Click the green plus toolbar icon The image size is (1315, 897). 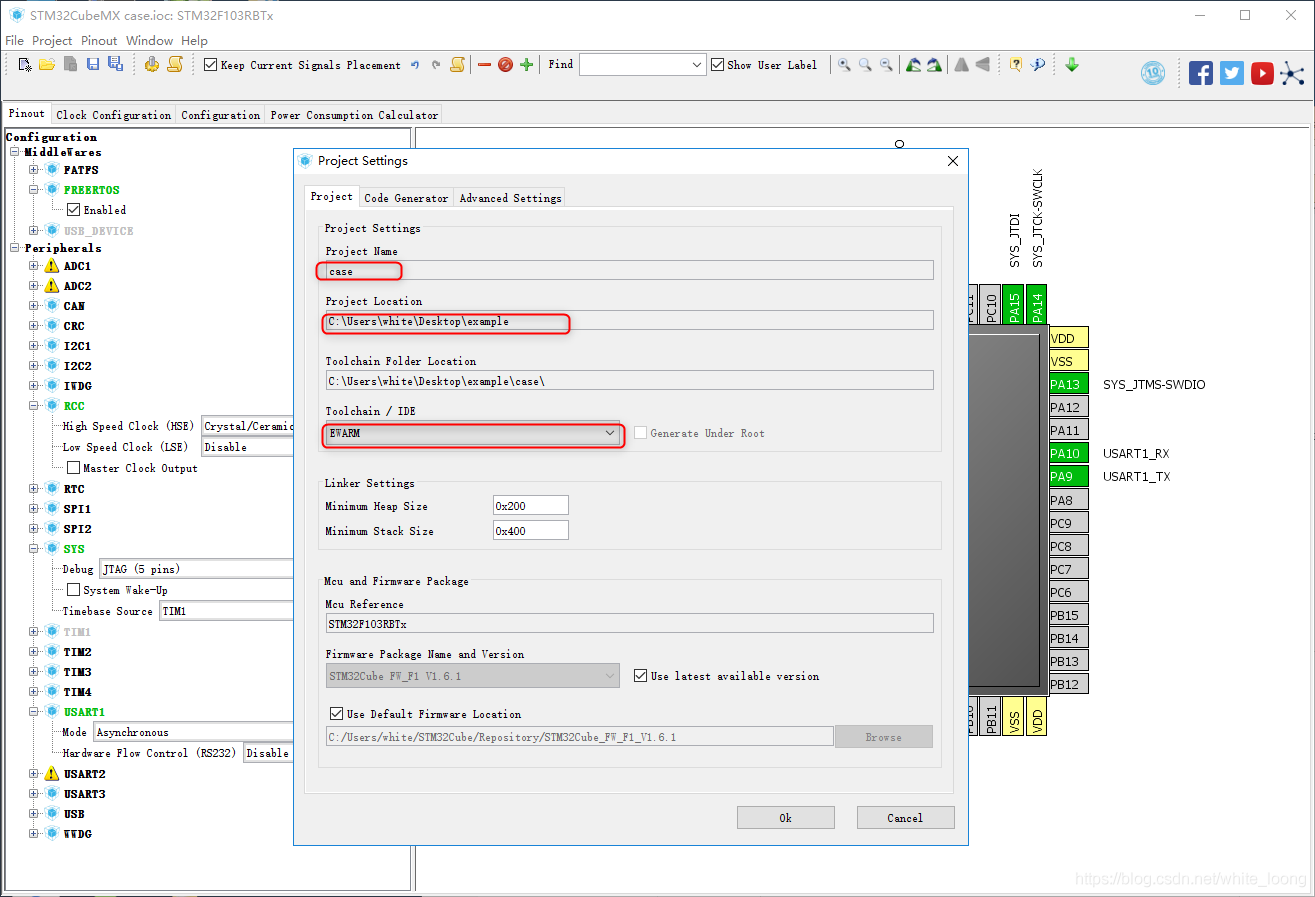(x=527, y=65)
